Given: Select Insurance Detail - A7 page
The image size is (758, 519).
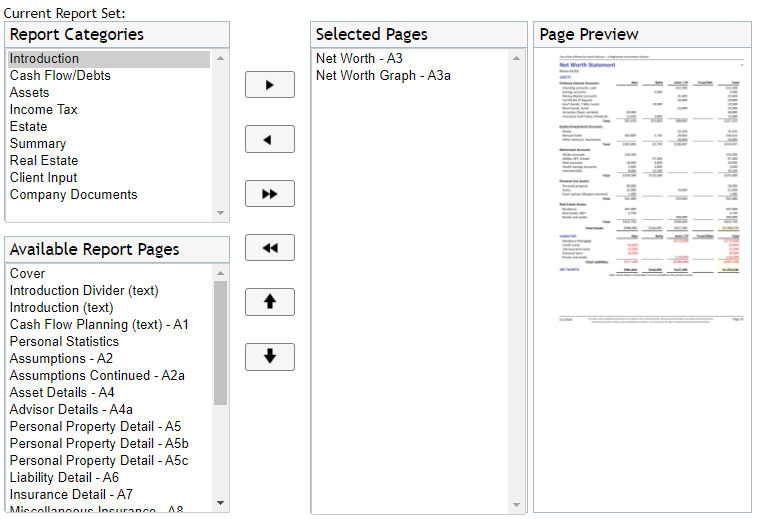Looking at the screenshot, I should 71,495.
